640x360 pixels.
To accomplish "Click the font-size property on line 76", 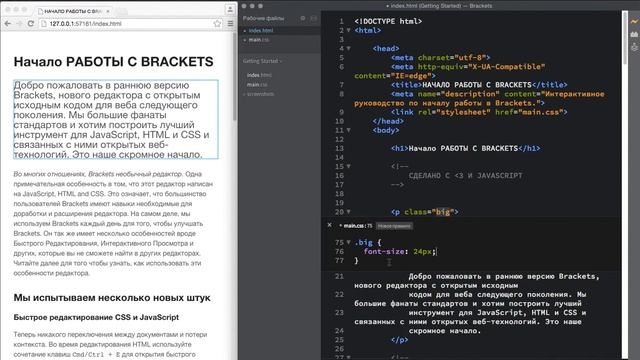I will 383,251.
